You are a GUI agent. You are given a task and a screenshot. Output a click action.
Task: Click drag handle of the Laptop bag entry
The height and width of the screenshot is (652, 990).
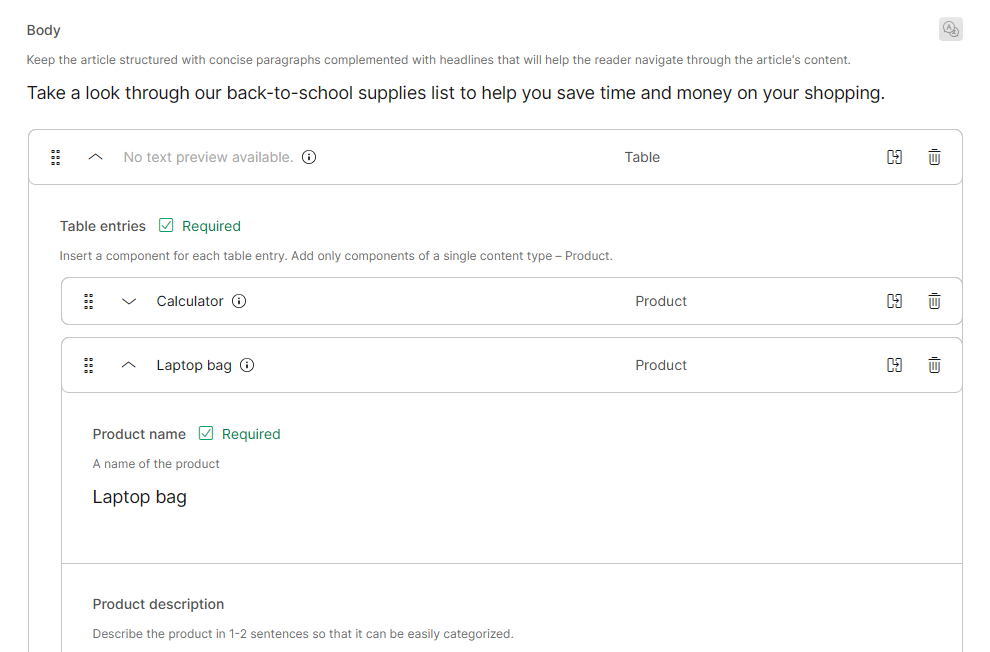coord(89,365)
